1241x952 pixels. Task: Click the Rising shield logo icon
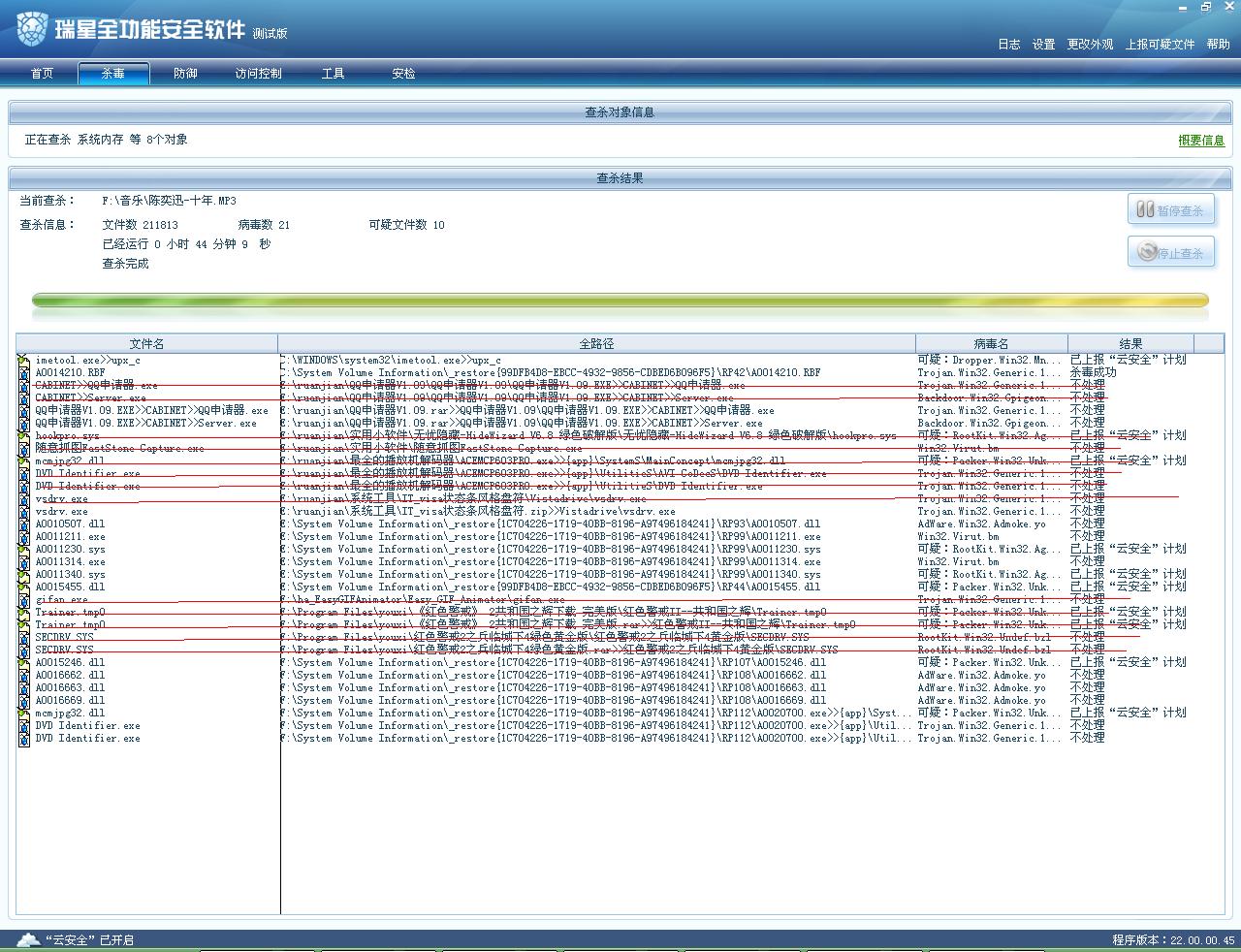(x=32, y=29)
